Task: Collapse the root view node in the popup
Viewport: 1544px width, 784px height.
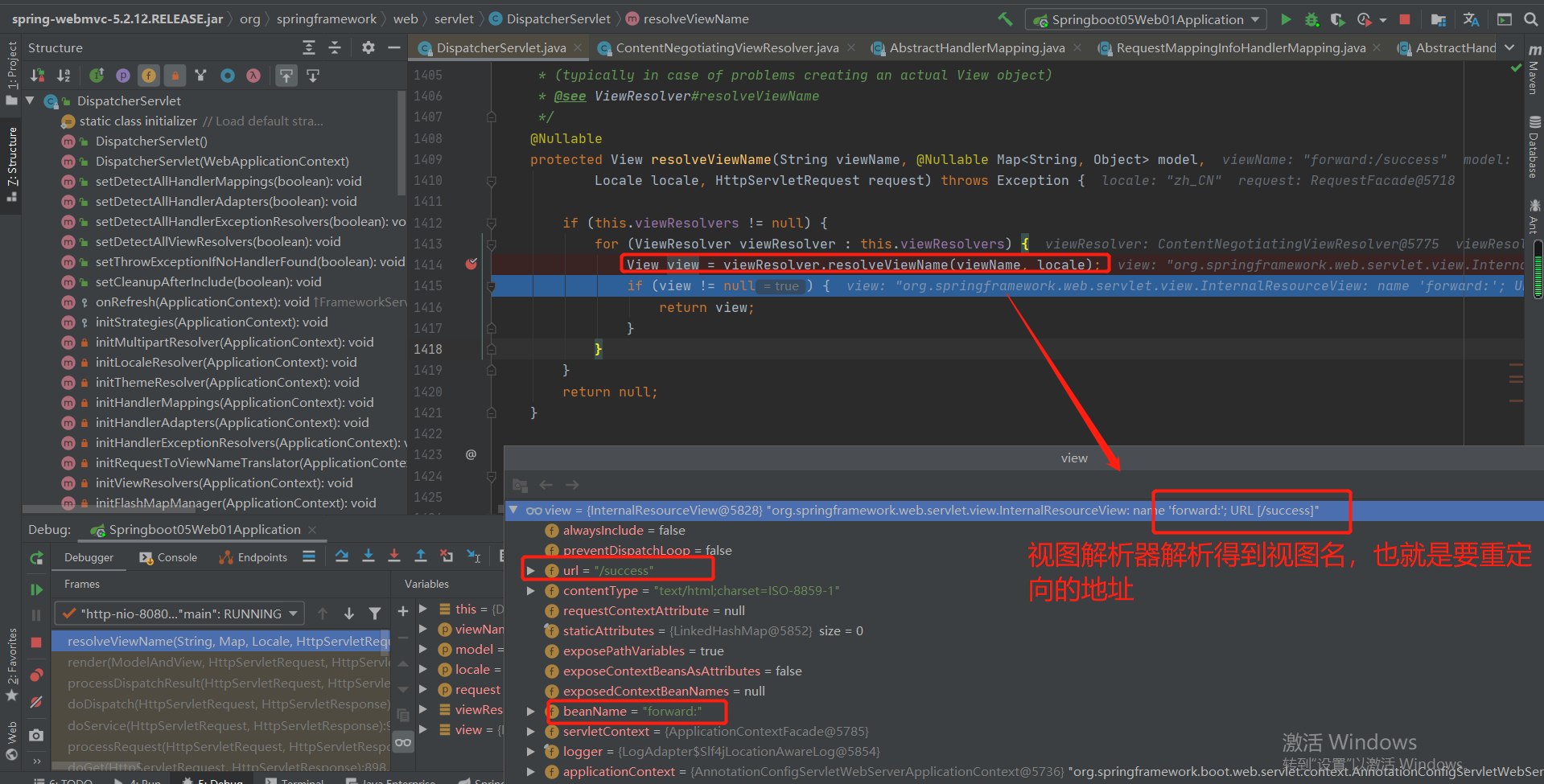Action: 513,510
